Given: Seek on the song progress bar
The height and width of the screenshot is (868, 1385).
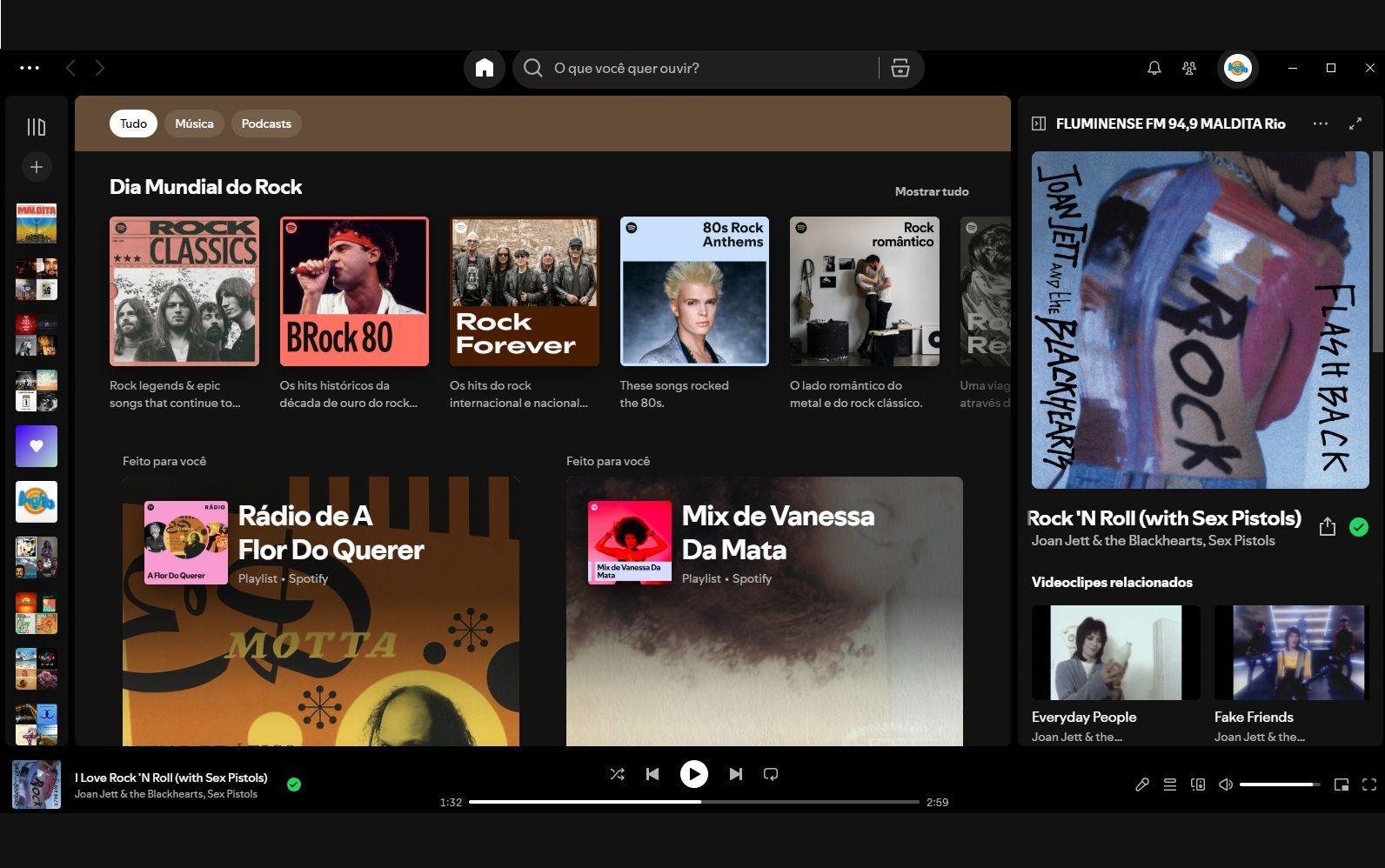Looking at the screenshot, I should click(694, 802).
